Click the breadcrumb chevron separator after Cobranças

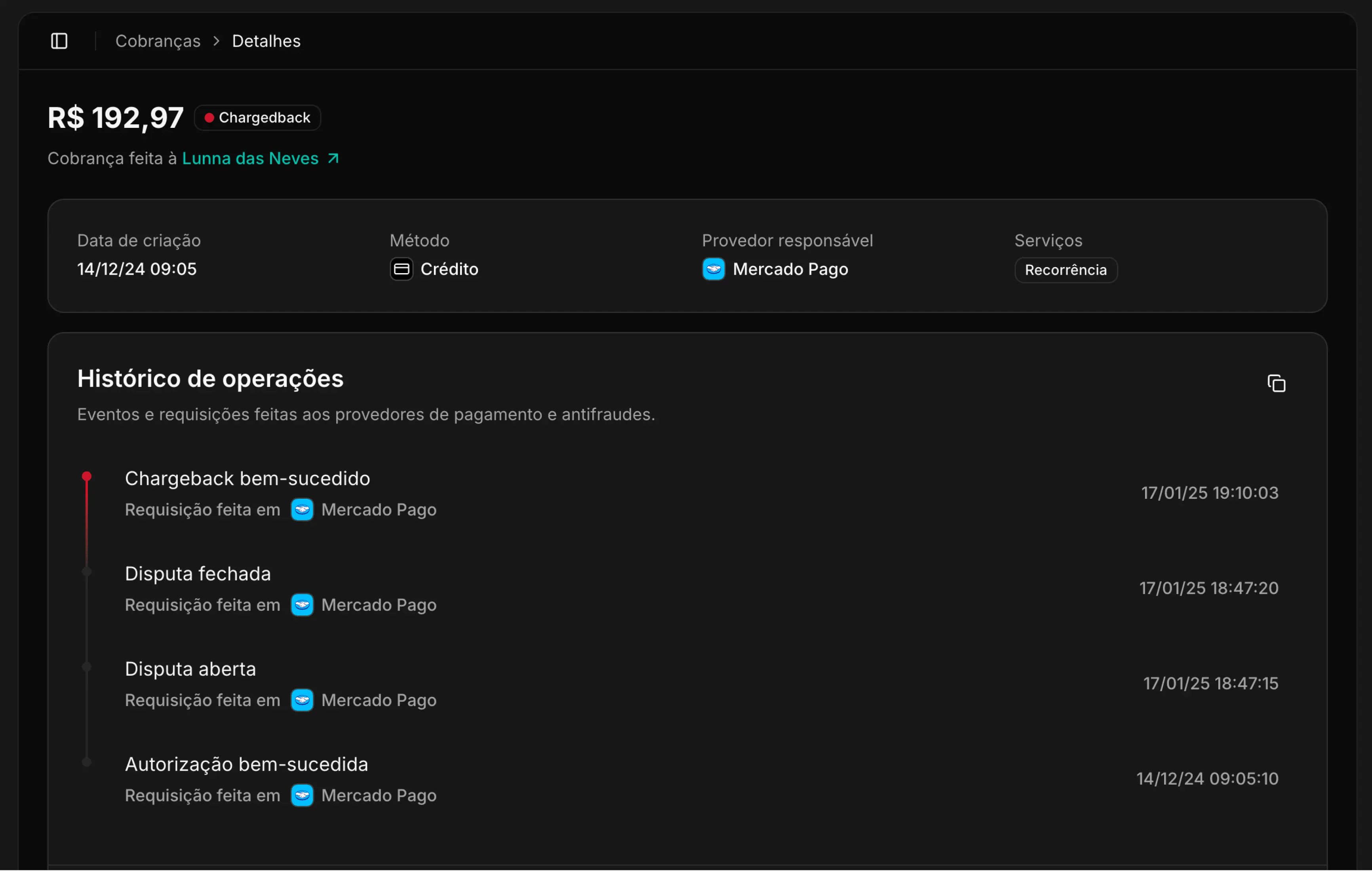click(216, 41)
